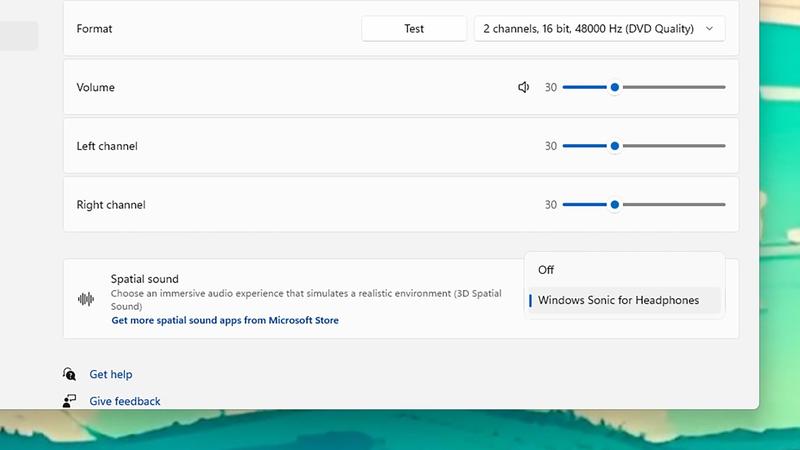Click the Format row label
The width and height of the screenshot is (800, 450).
94,29
